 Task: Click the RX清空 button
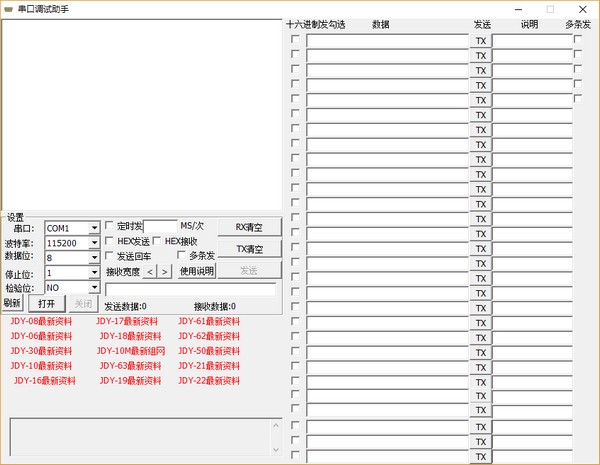[249, 227]
